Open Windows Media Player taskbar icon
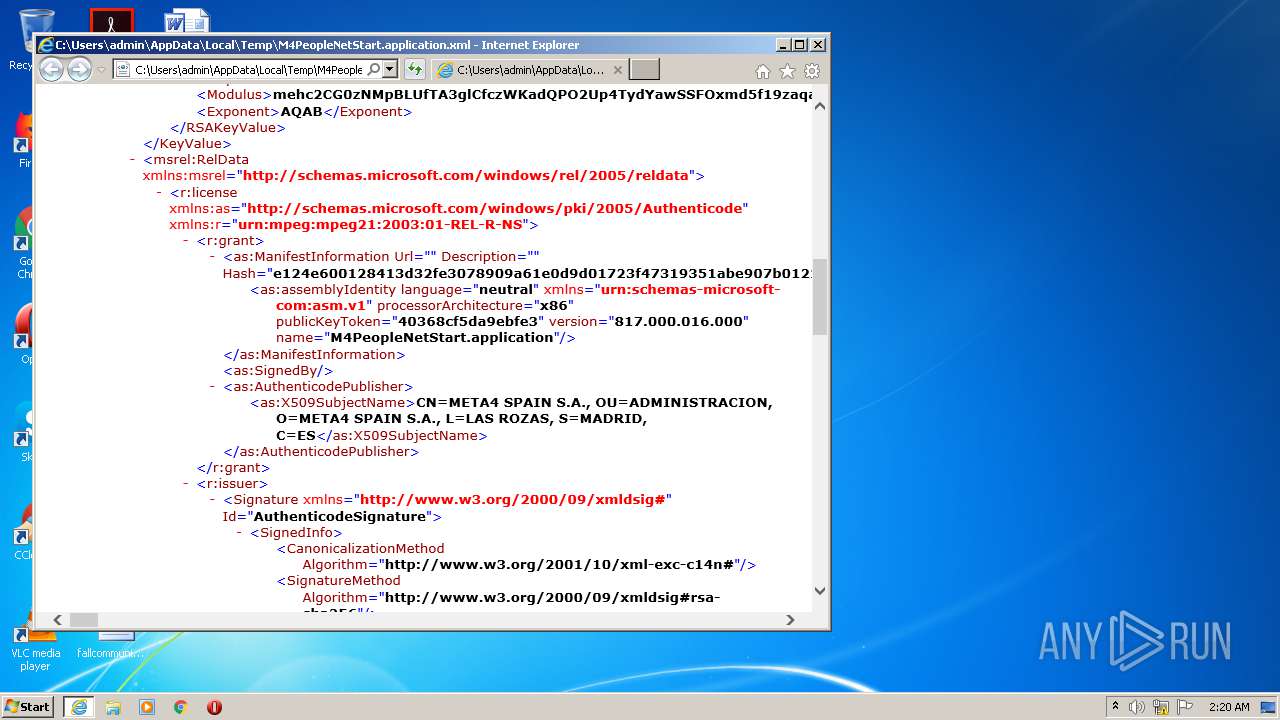Viewport: 1280px width, 720px height. click(x=147, y=706)
